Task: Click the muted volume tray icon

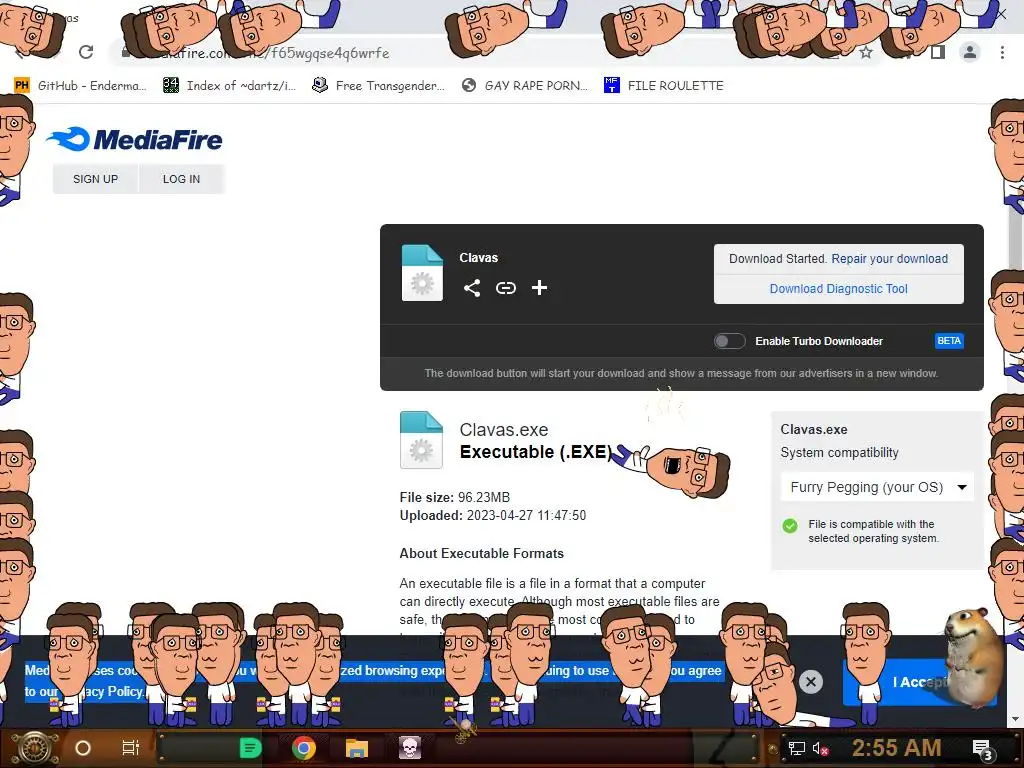Action: 820,748
